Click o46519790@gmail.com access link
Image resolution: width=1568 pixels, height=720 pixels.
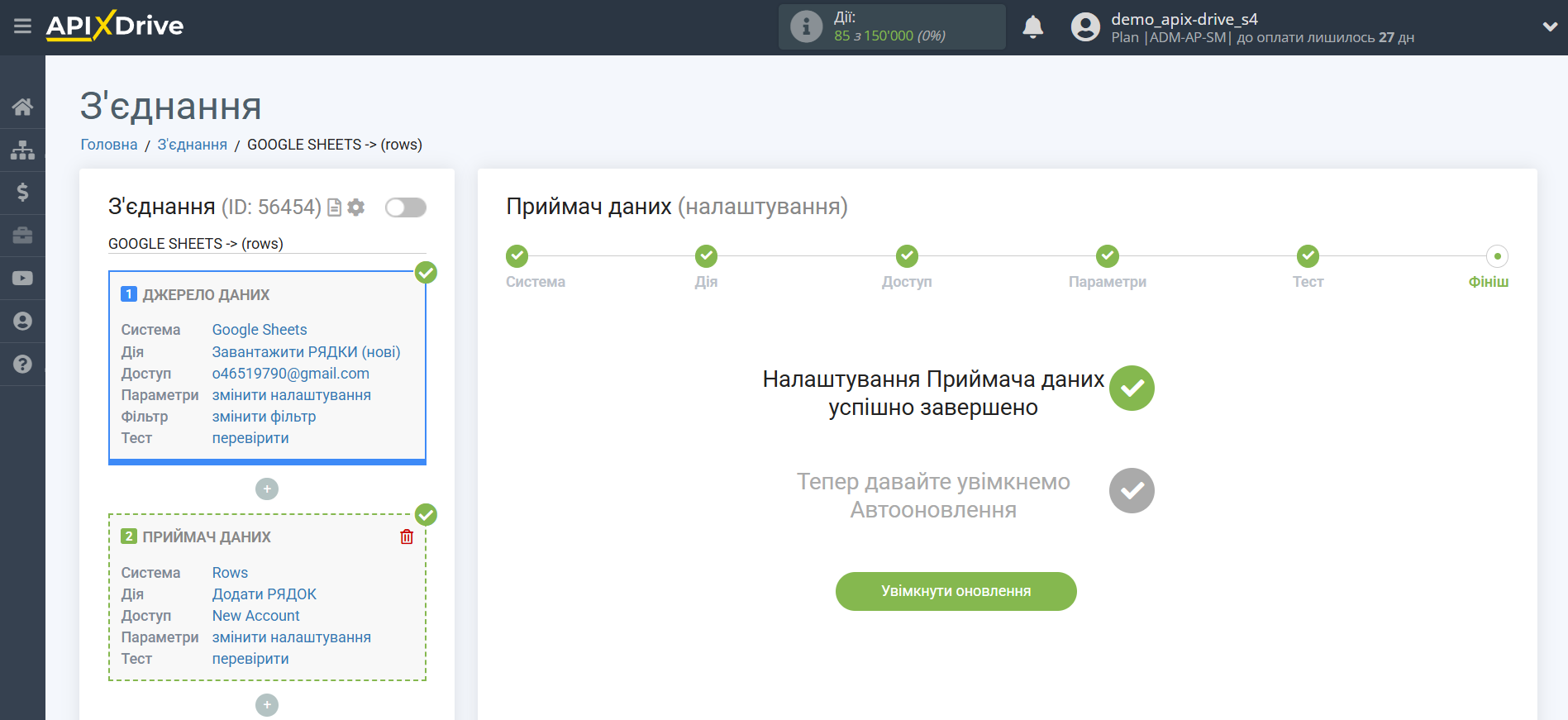(291, 374)
